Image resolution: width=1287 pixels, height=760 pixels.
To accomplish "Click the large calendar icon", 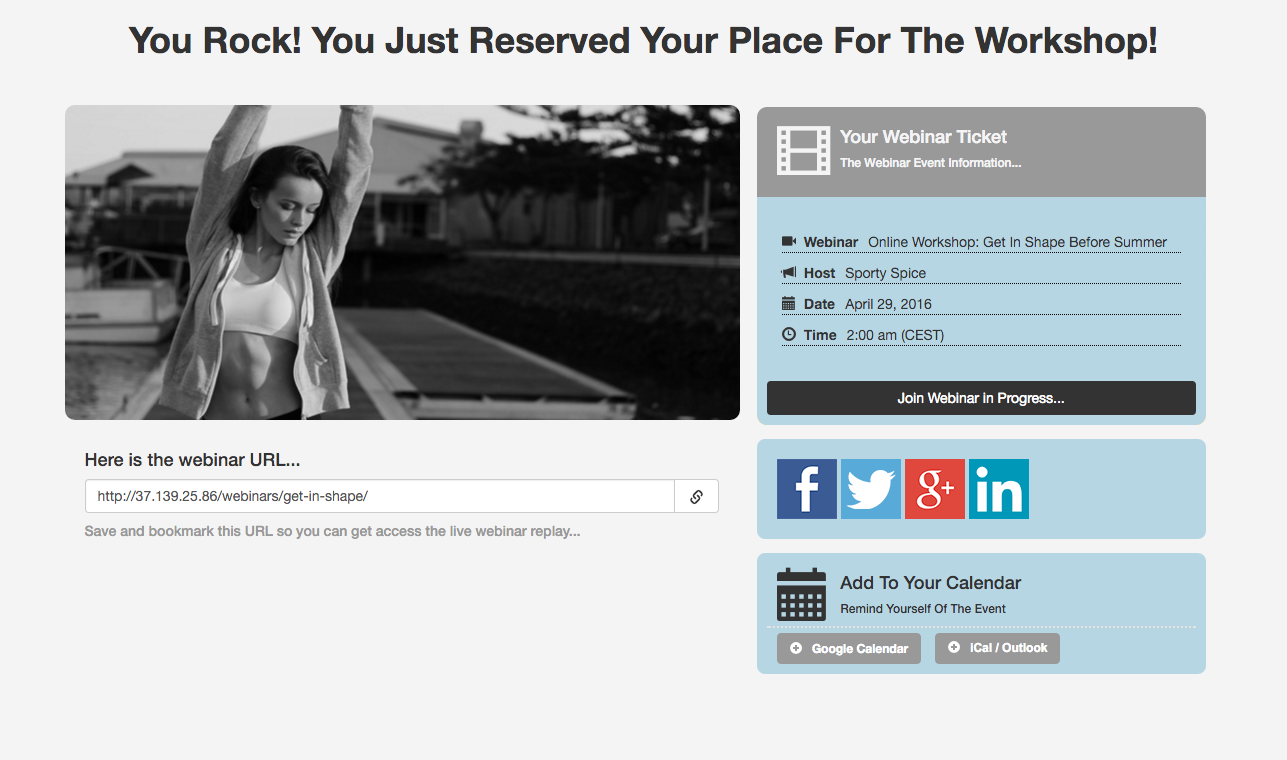I will 801,594.
